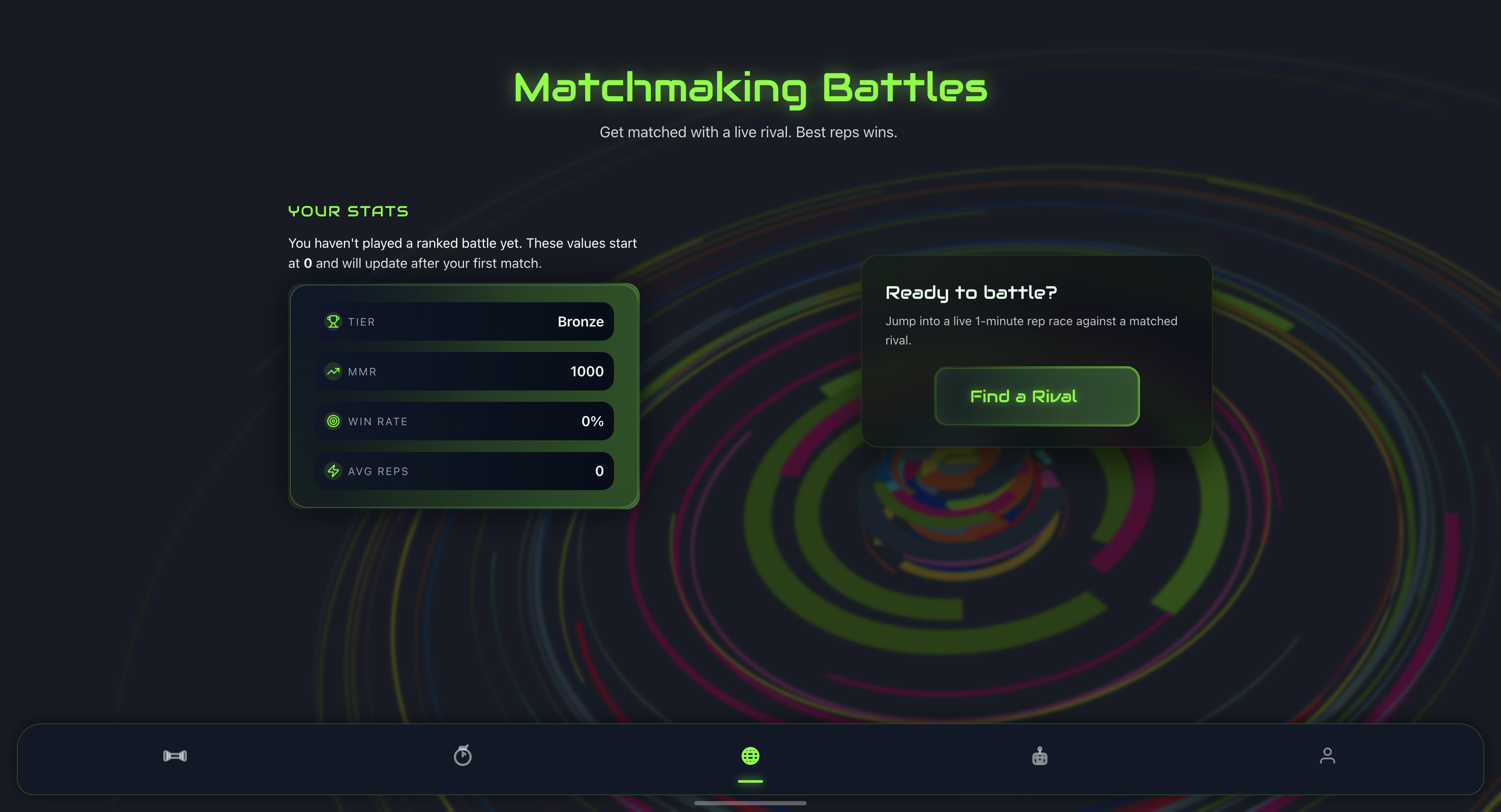Open the user profile tab

[1327, 755]
